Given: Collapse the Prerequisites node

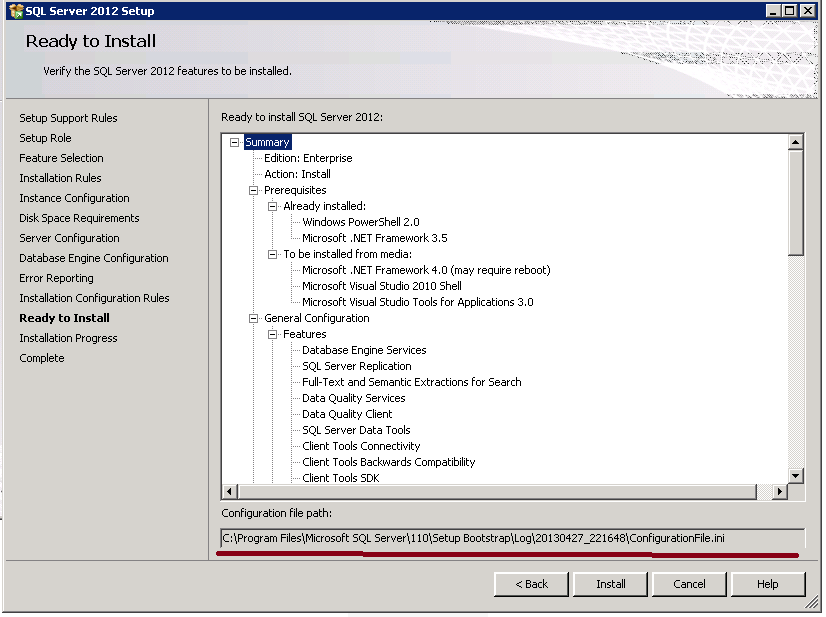Looking at the screenshot, I should click(x=253, y=190).
